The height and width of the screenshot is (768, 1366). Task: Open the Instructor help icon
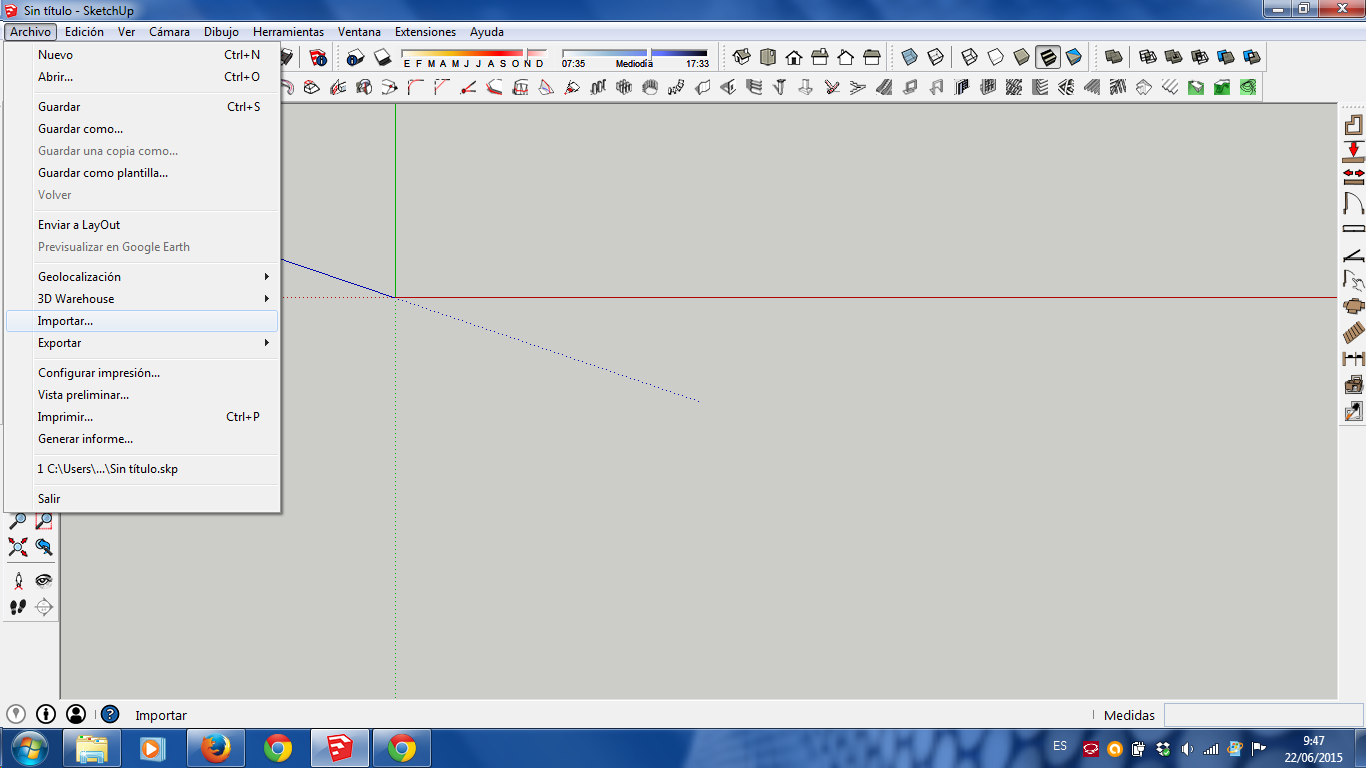point(110,714)
